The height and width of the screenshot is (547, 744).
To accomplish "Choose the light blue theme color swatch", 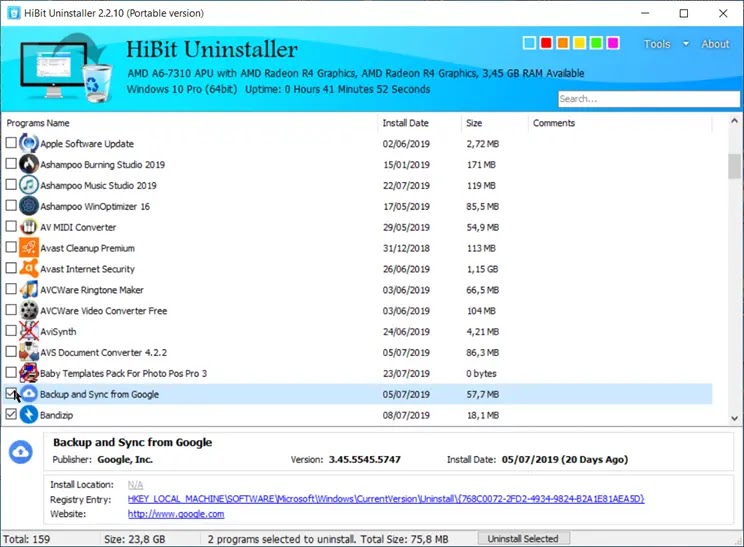I will [x=529, y=43].
